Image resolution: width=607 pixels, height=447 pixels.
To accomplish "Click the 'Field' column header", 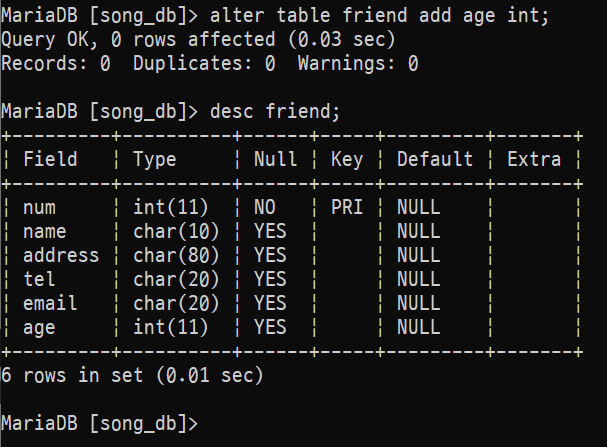I will point(50,159).
